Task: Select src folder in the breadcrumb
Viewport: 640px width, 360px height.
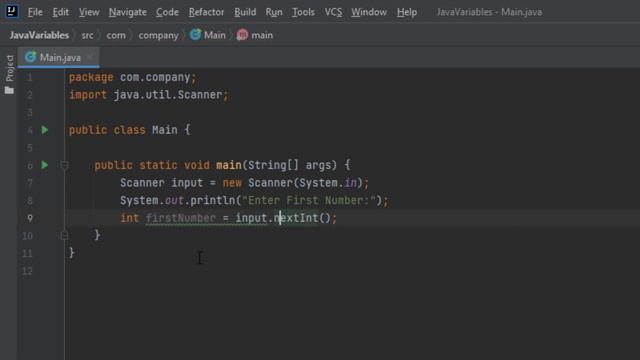Action: pos(87,36)
